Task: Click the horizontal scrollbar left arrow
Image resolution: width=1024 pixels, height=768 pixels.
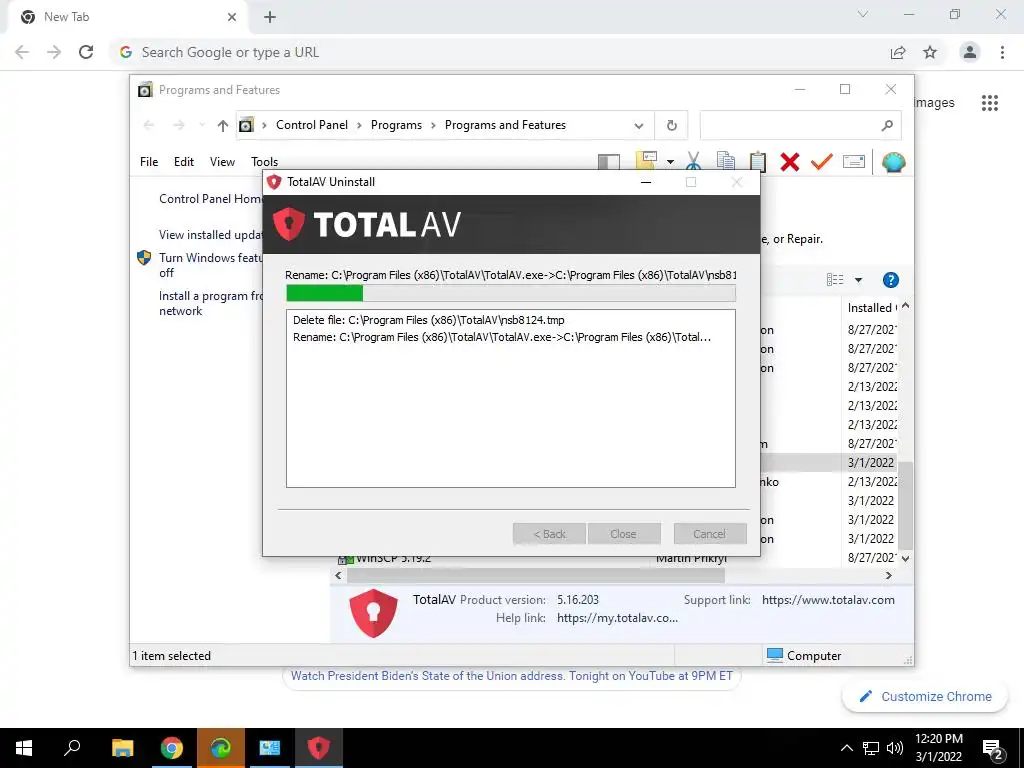Action: click(x=338, y=575)
